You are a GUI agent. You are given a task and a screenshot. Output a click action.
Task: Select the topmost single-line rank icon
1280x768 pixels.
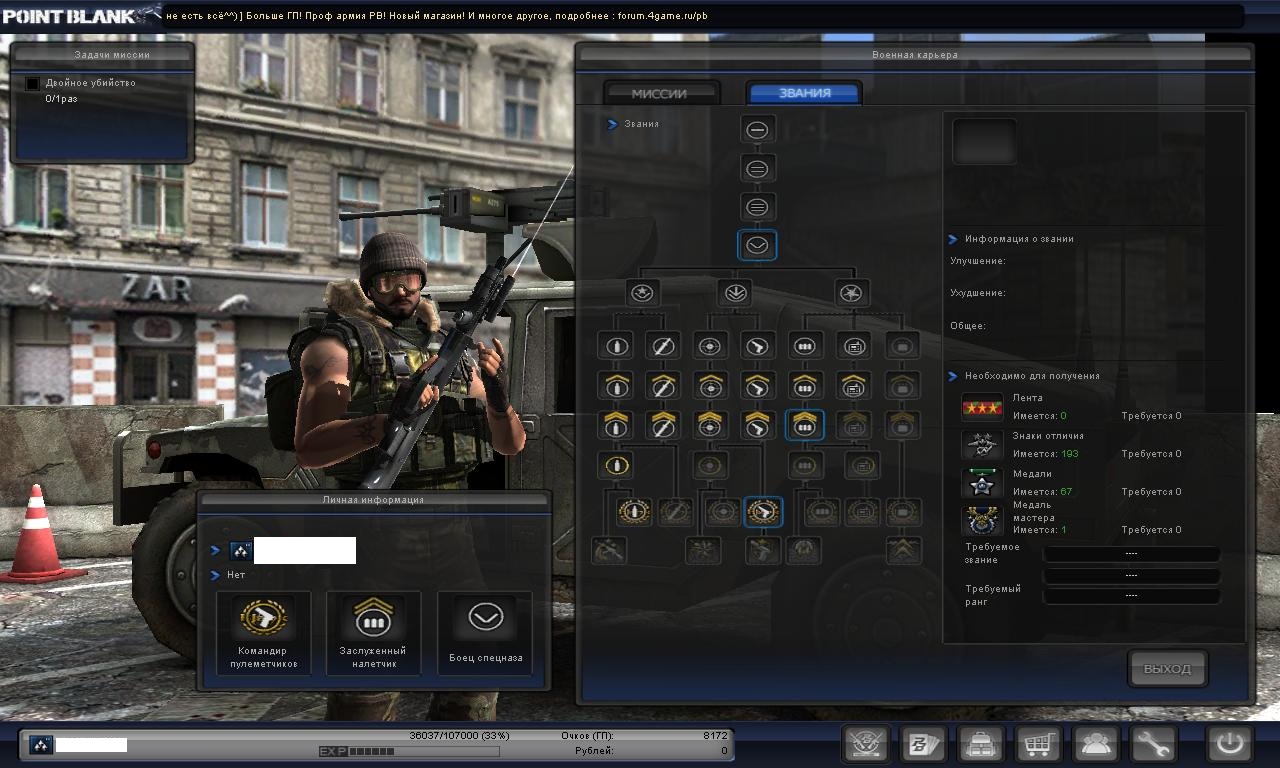[757, 129]
